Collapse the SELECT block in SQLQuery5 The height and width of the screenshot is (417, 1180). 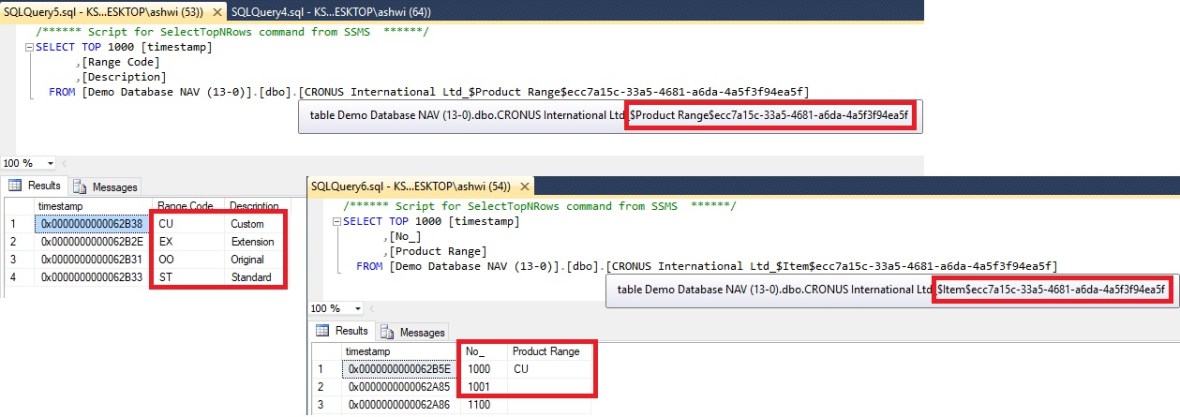(x=29, y=47)
